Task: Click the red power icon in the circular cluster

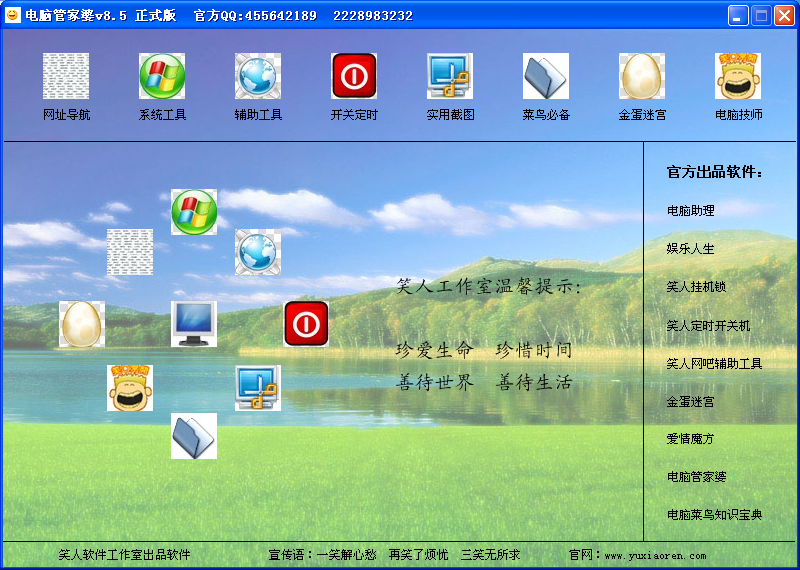Action: click(x=306, y=324)
